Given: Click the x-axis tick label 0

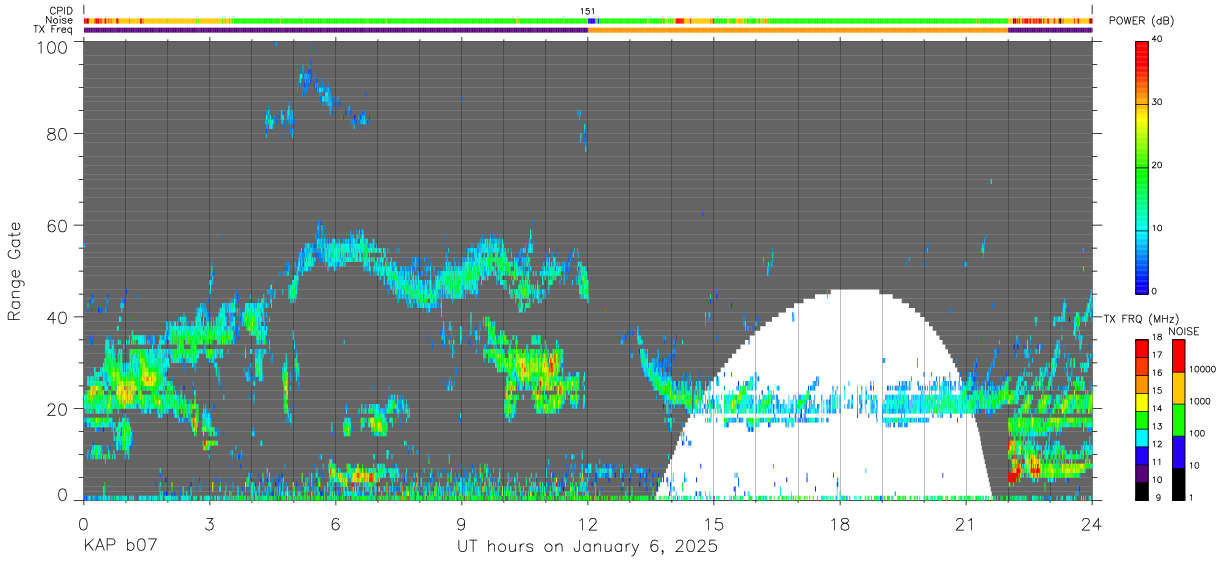Looking at the screenshot, I should pyautogui.click(x=83, y=522).
